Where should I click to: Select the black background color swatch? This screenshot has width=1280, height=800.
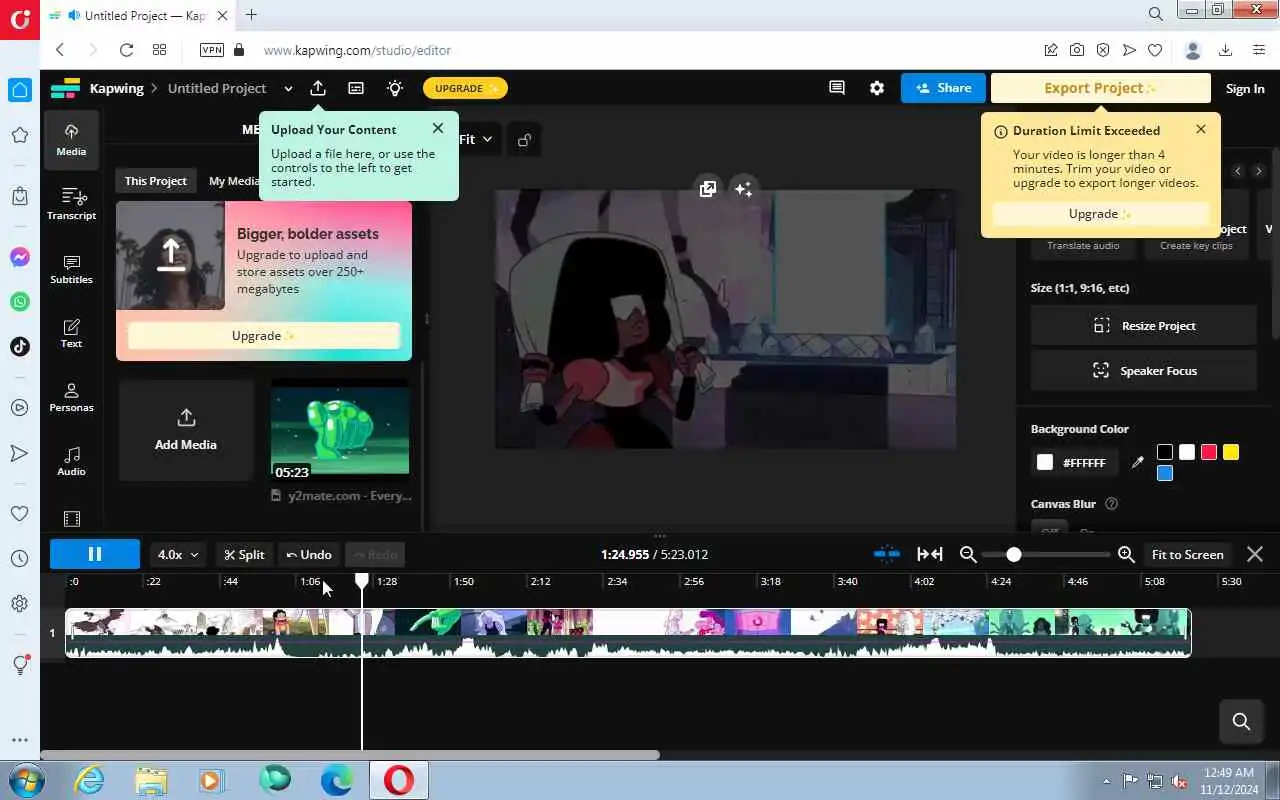(1165, 452)
